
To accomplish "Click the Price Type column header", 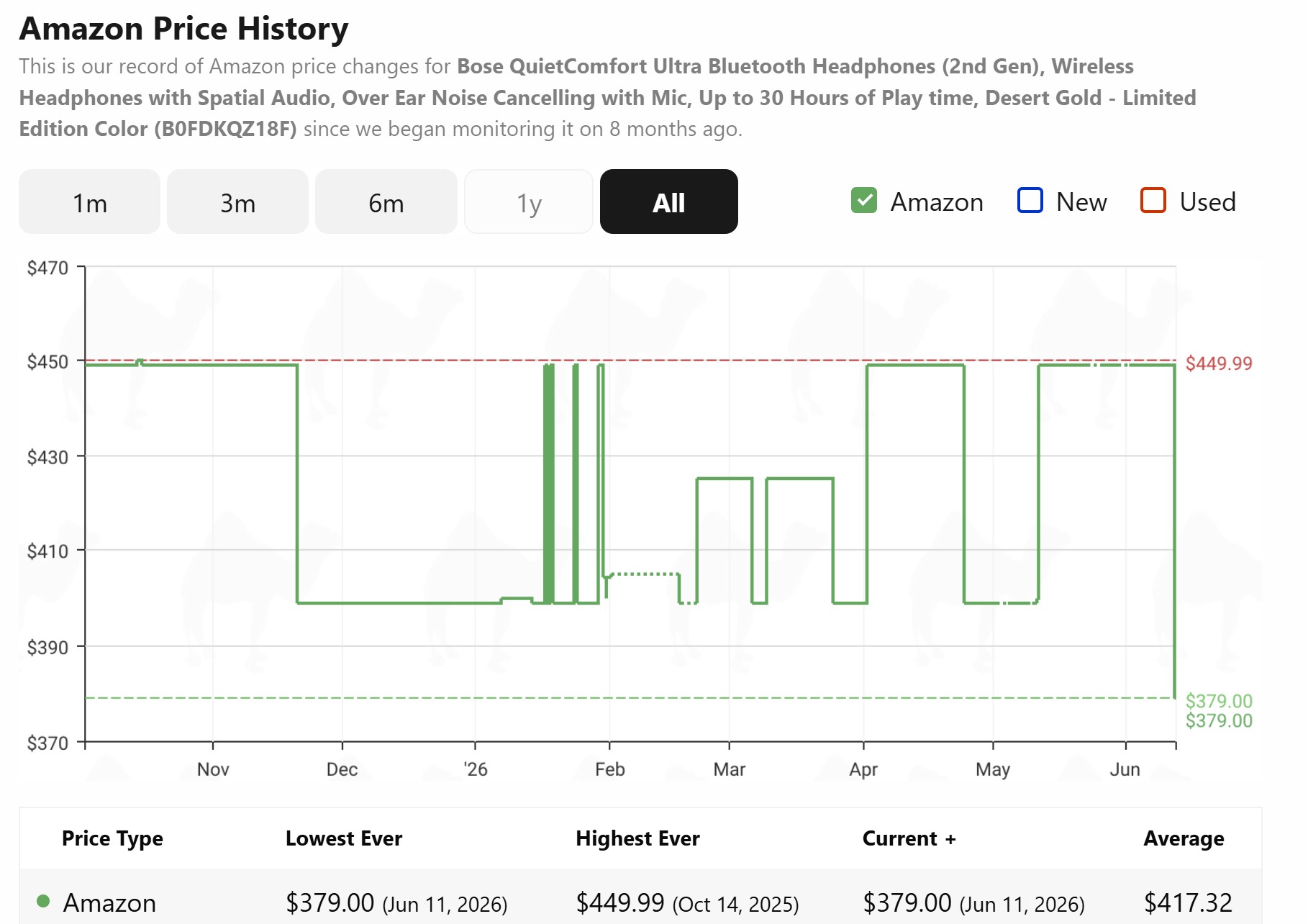I will click(x=112, y=838).
